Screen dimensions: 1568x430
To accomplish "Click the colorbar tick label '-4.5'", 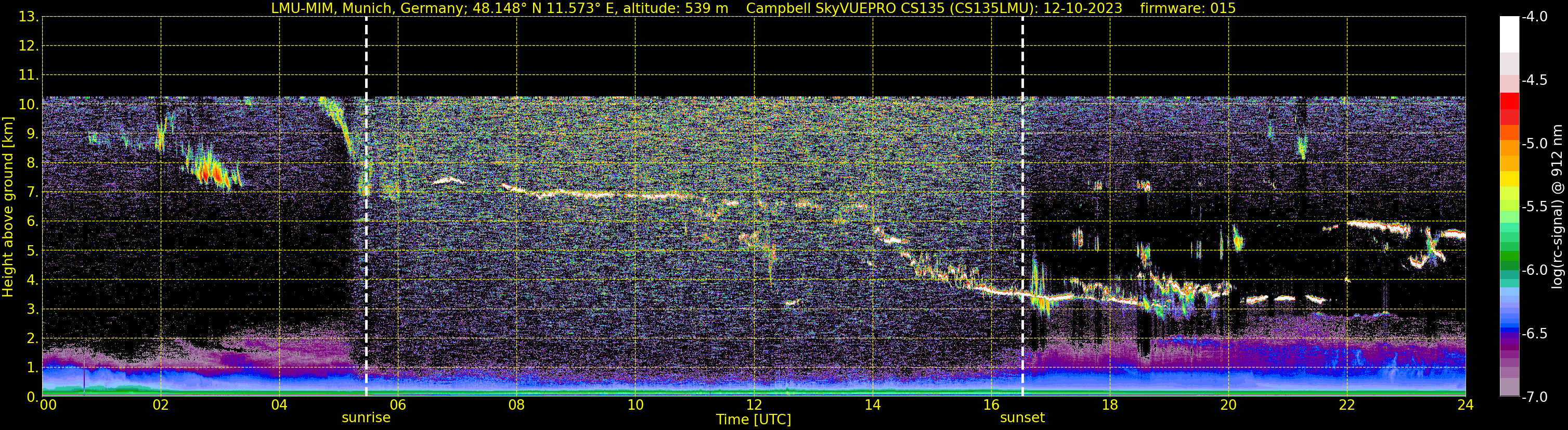I will click(1535, 80).
